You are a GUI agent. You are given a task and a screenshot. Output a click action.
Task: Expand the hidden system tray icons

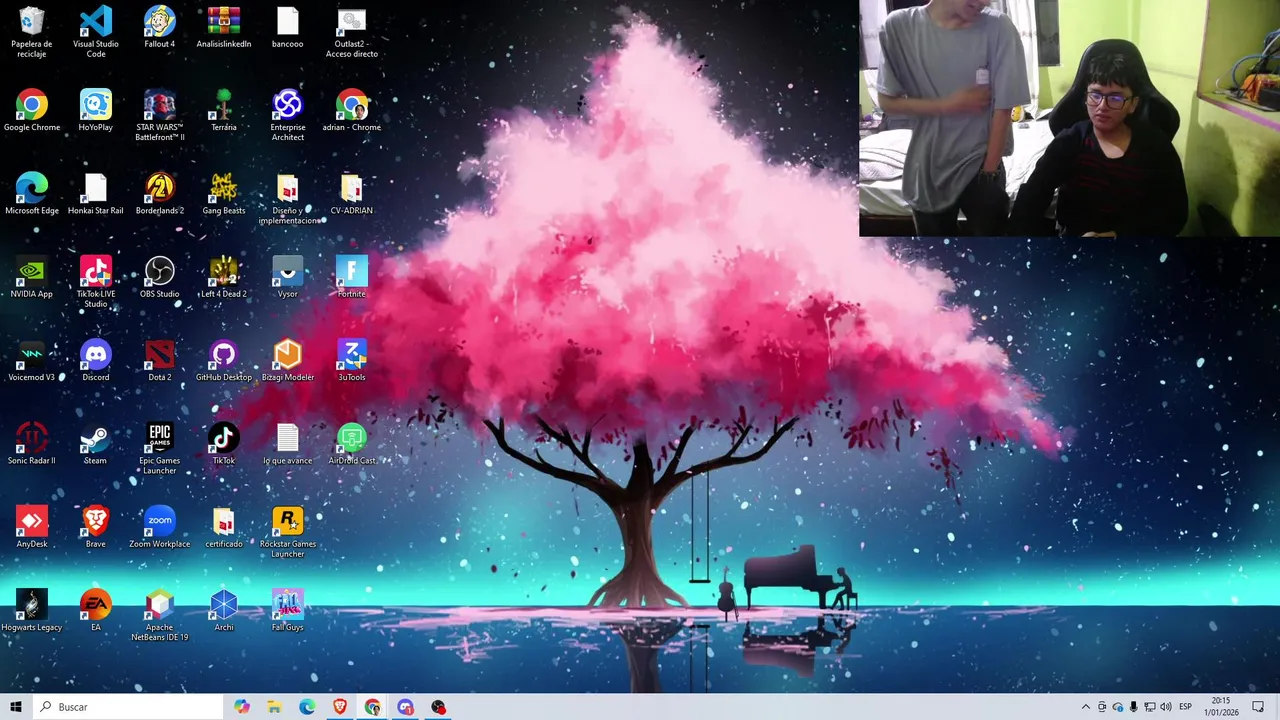click(1086, 707)
